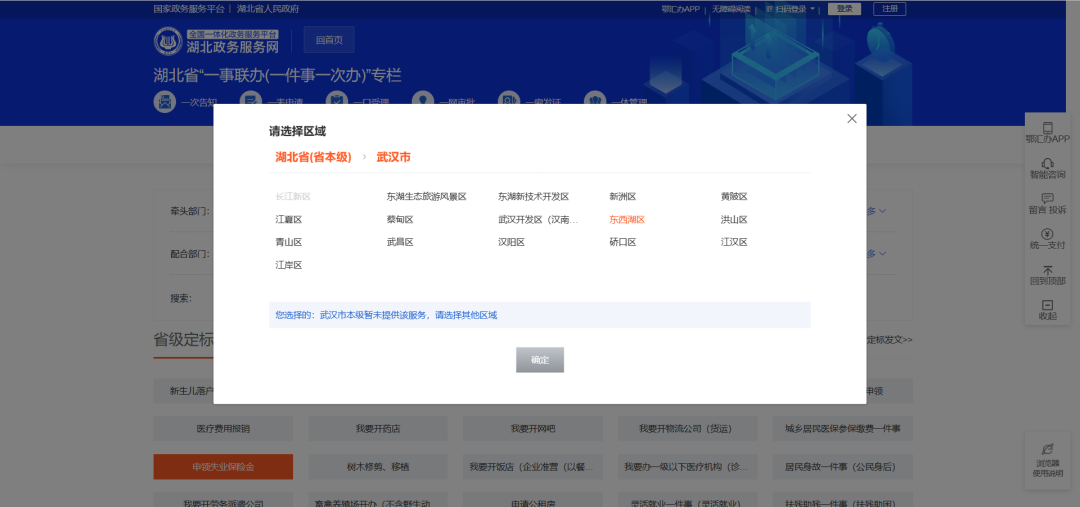Close the region selection dialog
Viewport: 1080px width, 507px height.
852,118
